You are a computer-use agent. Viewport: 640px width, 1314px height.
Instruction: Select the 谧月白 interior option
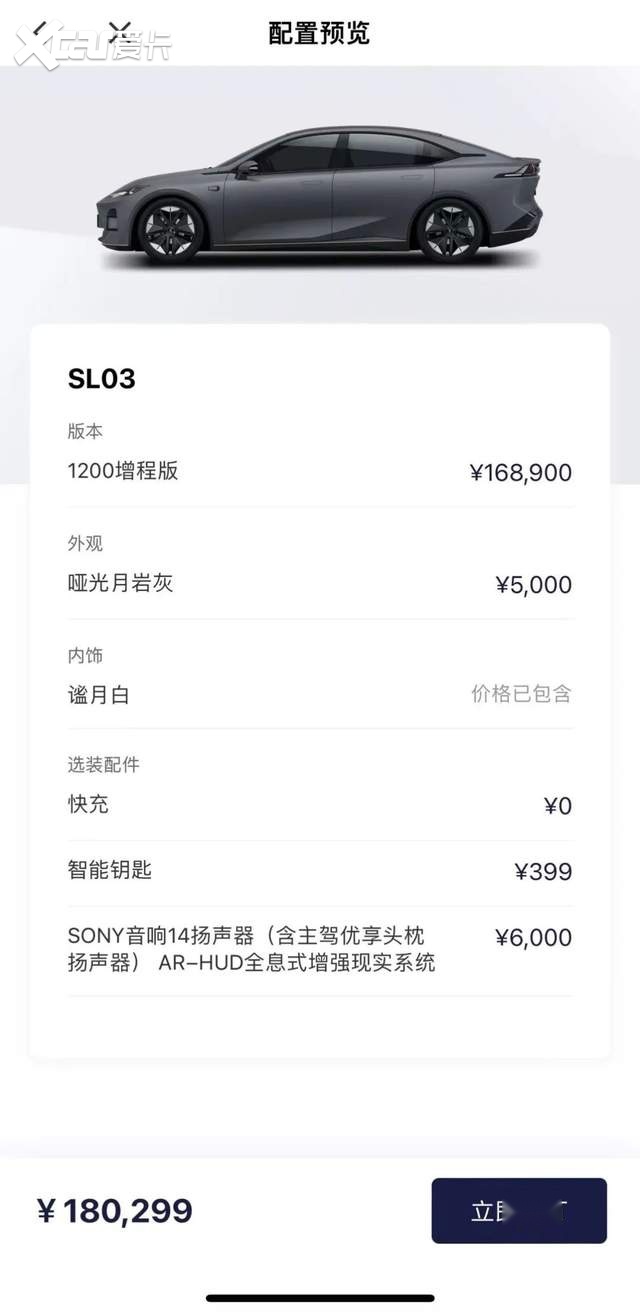click(98, 695)
